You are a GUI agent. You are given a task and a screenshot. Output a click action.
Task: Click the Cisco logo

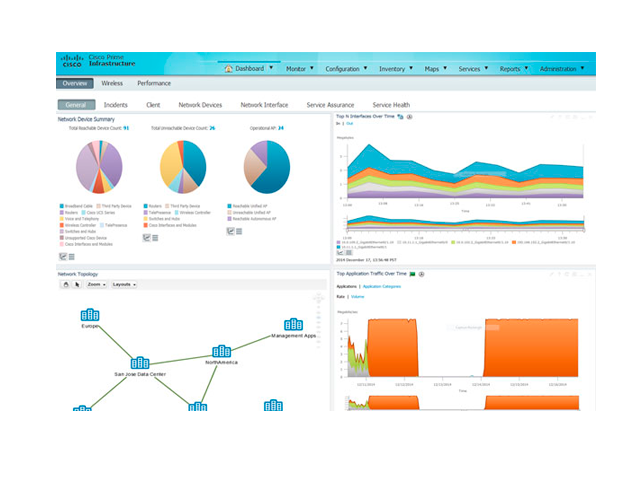pos(72,61)
